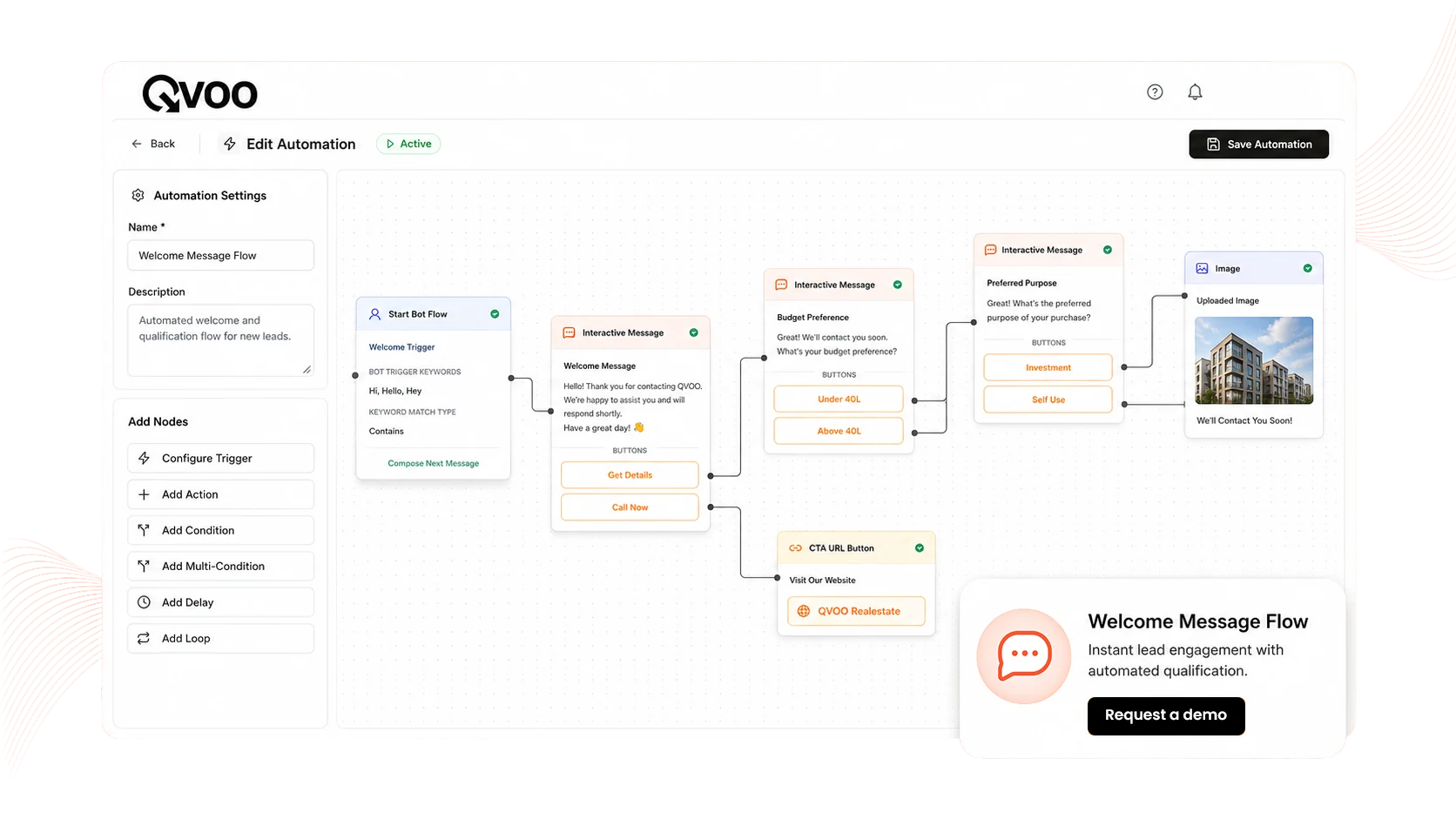The height and width of the screenshot is (819, 1456).
Task: Click the 'Hi, Hello, Hey' keywords text
Action: pos(394,391)
